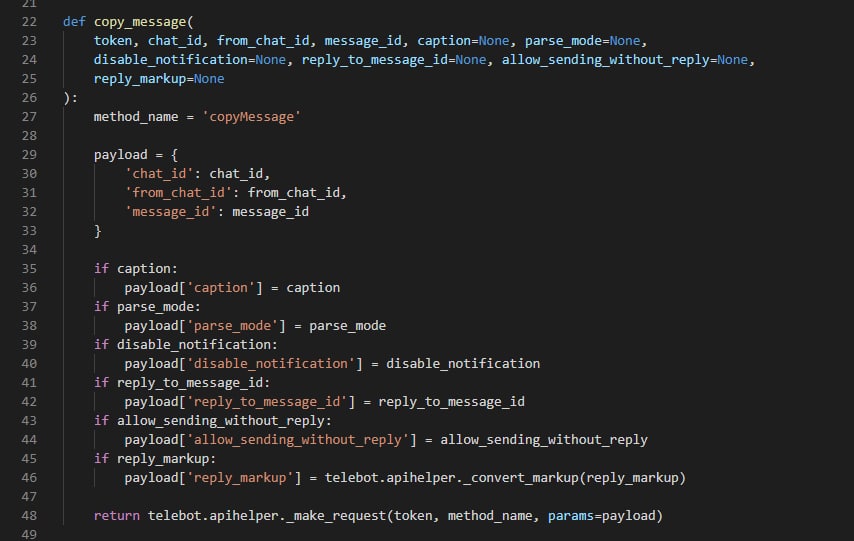This screenshot has width=854, height=541.
Task: Click 'if caption:' on line 35
Action: pos(136,269)
